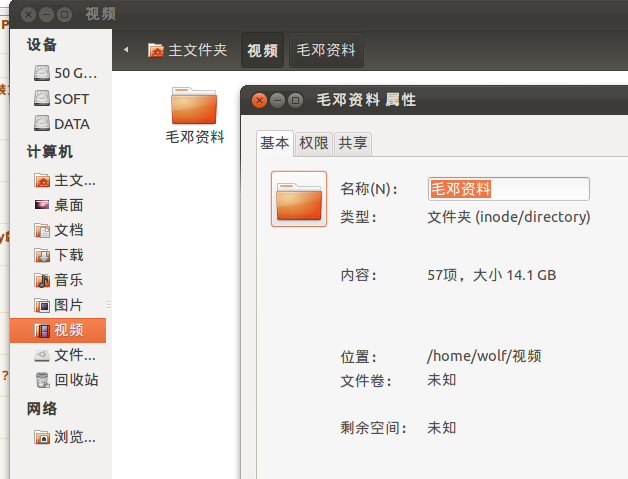The image size is (628, 479).
Task: Open 文档 documents in sidebar
Action: (60, 230)
